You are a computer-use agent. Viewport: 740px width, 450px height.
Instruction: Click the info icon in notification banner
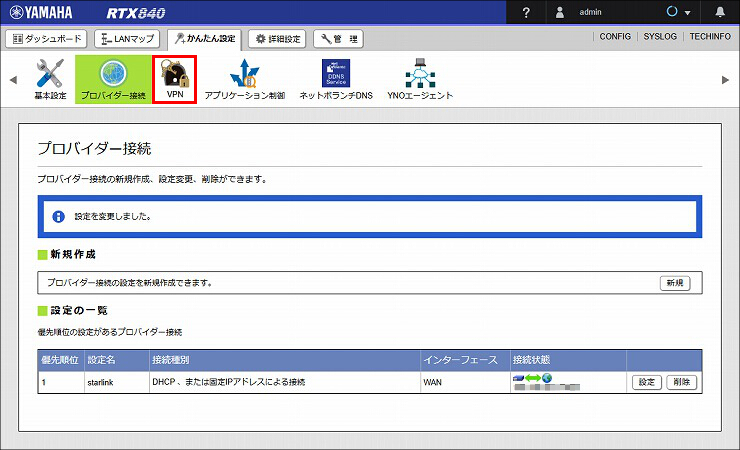click(x=59, y=217)
